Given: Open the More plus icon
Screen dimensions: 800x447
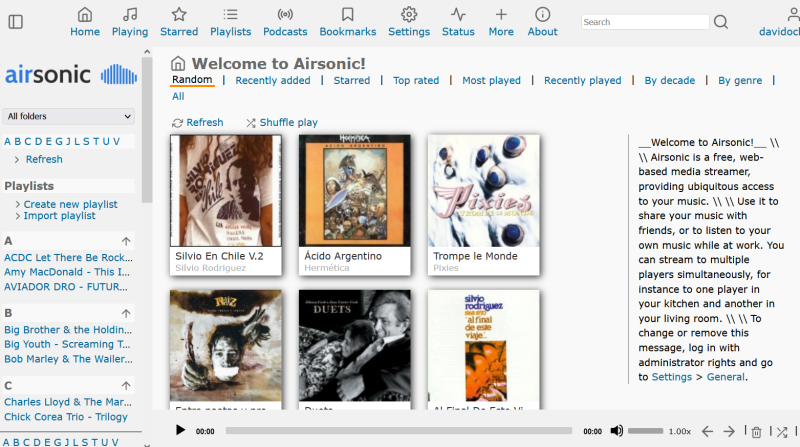Looking at the screenshot, I should tap(501, 14).
